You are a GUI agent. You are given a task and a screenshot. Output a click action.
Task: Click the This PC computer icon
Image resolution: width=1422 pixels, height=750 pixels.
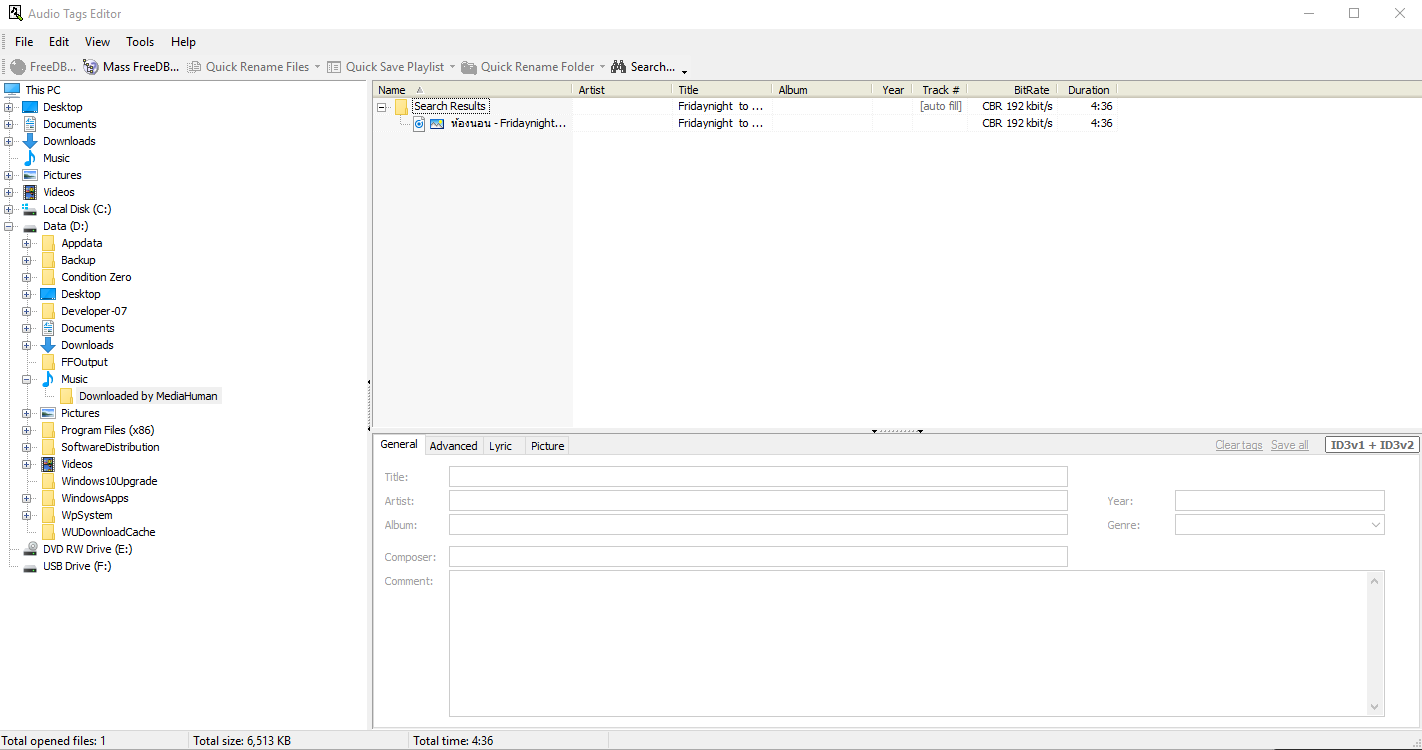click(12, 90)
